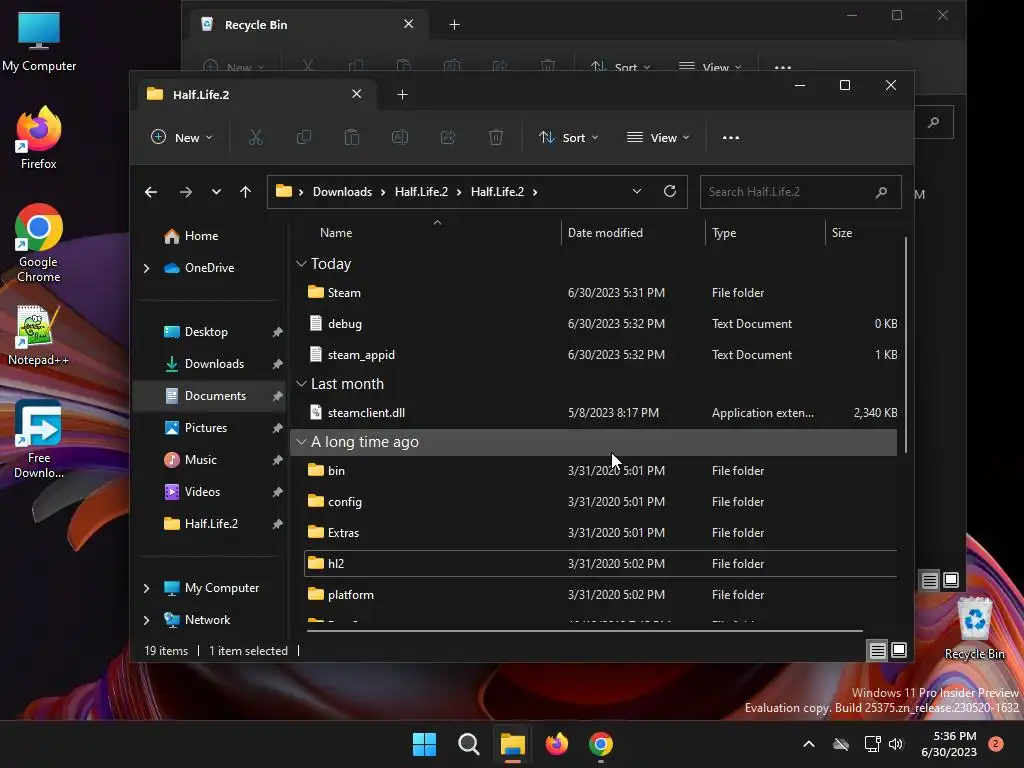Collapse the A long time ago group
Viewport: 1024px width, 768px height.
(301, 442)
